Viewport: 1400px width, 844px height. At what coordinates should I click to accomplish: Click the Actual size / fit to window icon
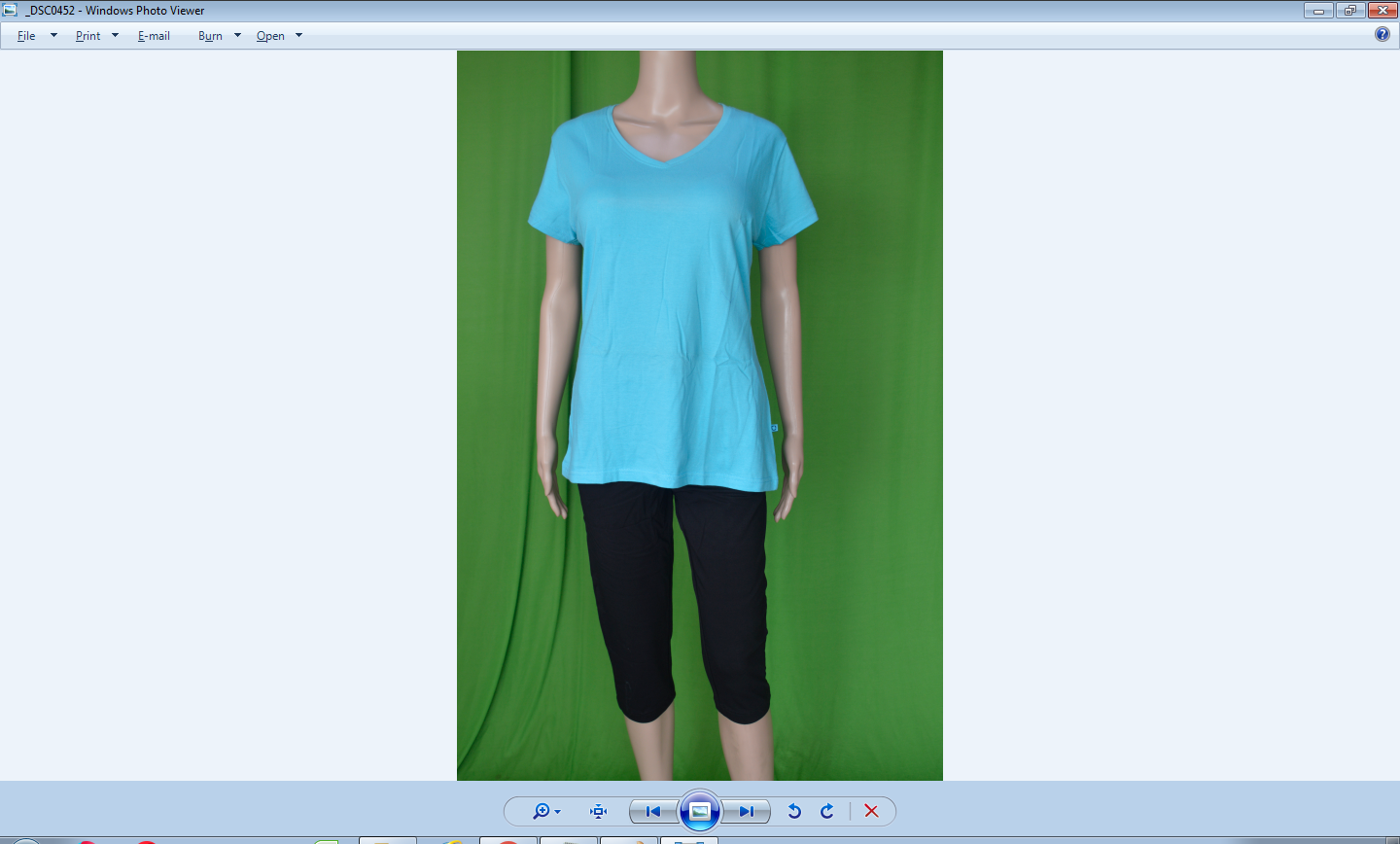tap(599, 811)
